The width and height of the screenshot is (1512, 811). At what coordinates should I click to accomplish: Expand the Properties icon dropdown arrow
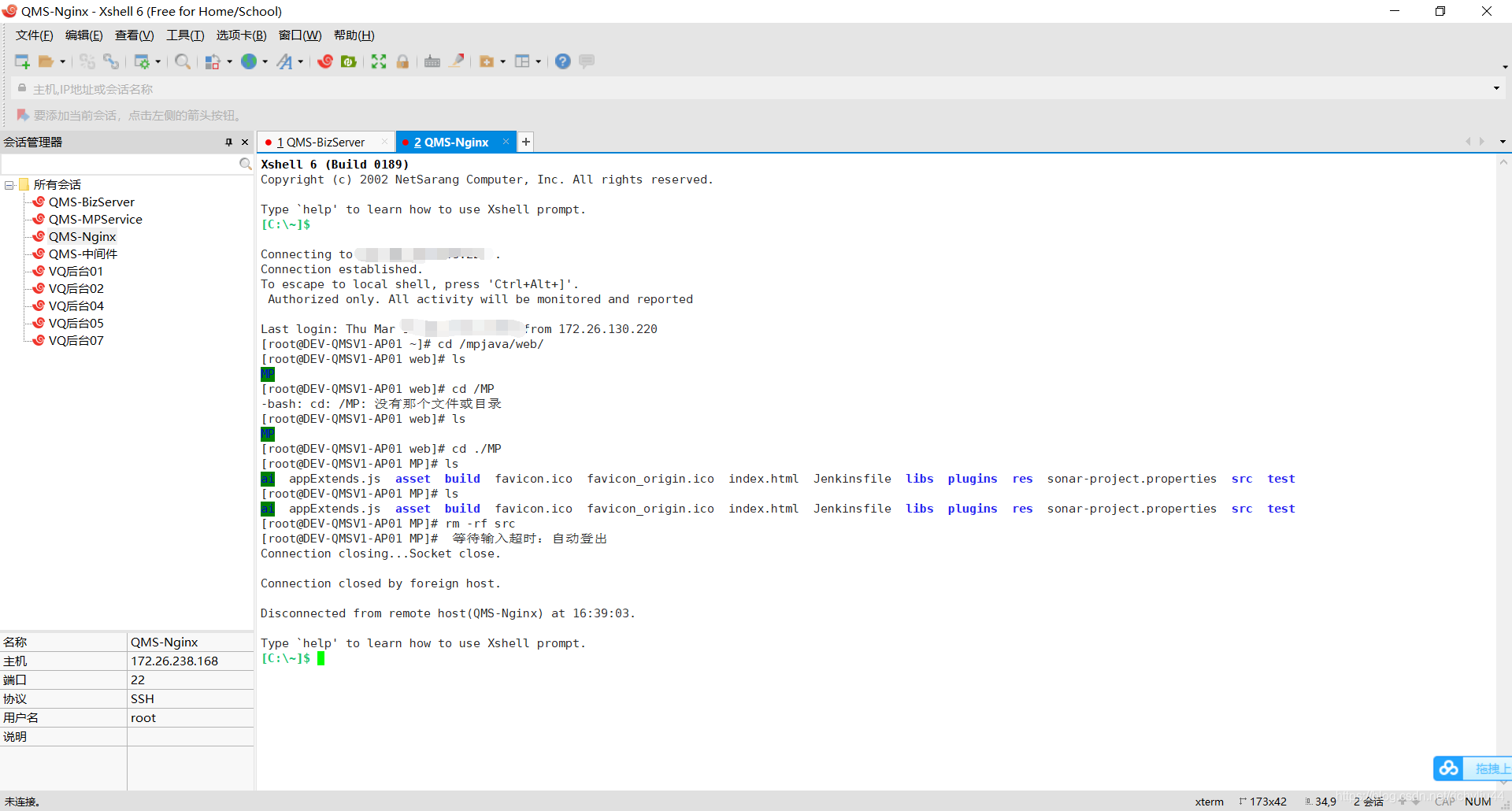(x=157, y=61)
